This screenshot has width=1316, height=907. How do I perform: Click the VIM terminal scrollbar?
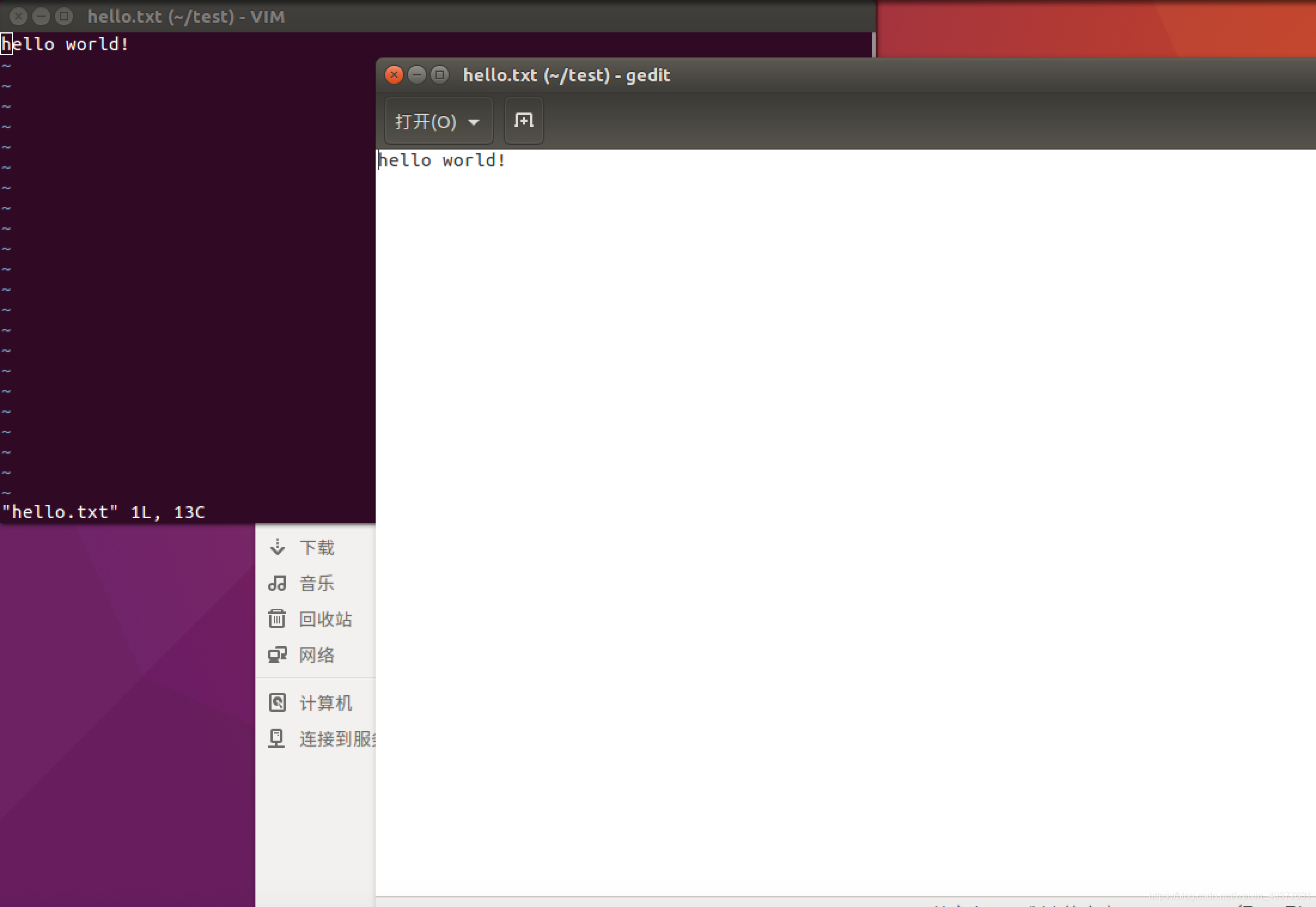coord(873,45)
